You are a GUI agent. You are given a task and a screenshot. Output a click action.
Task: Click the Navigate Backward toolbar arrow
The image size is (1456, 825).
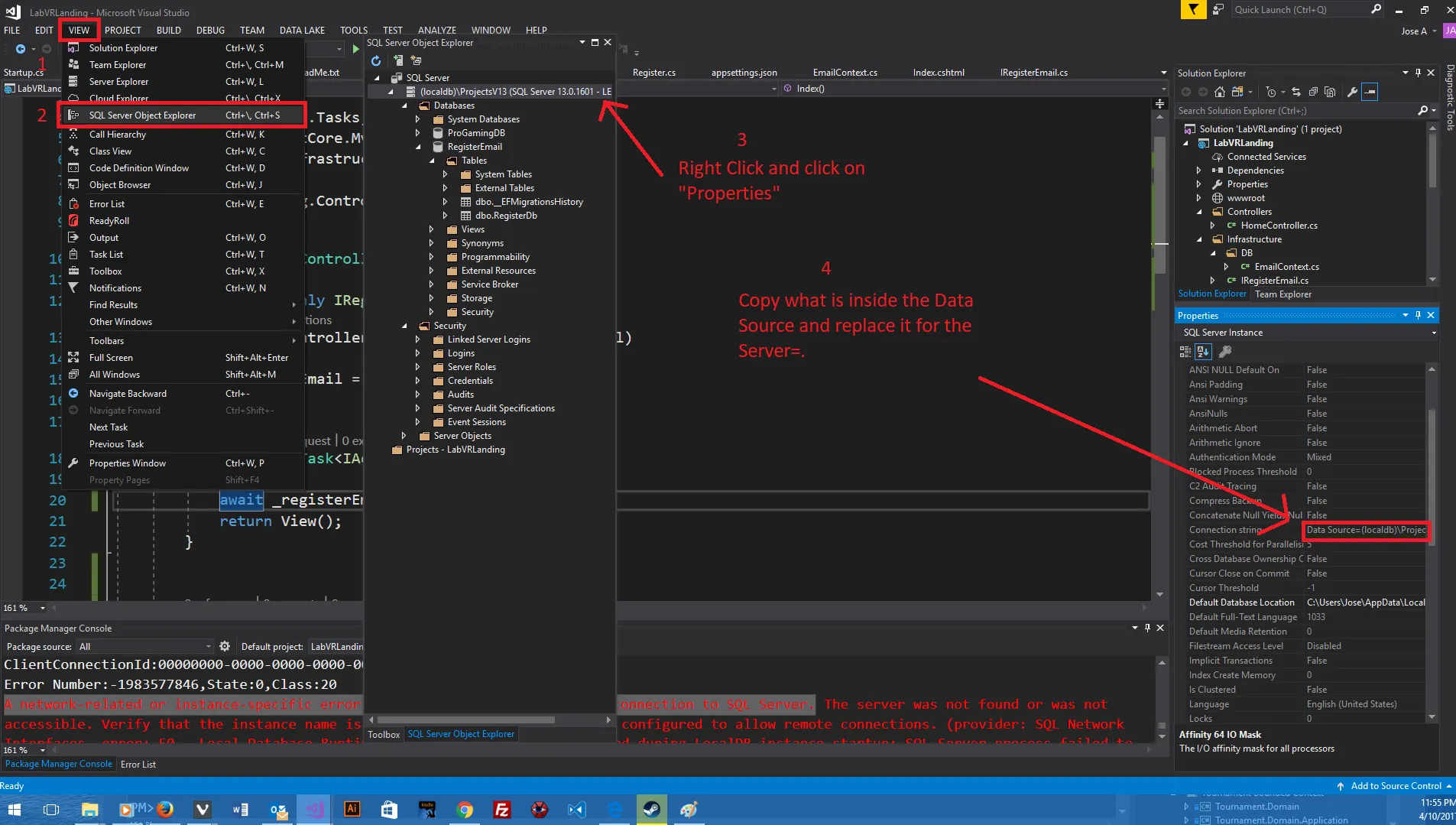tap(21, 49)
